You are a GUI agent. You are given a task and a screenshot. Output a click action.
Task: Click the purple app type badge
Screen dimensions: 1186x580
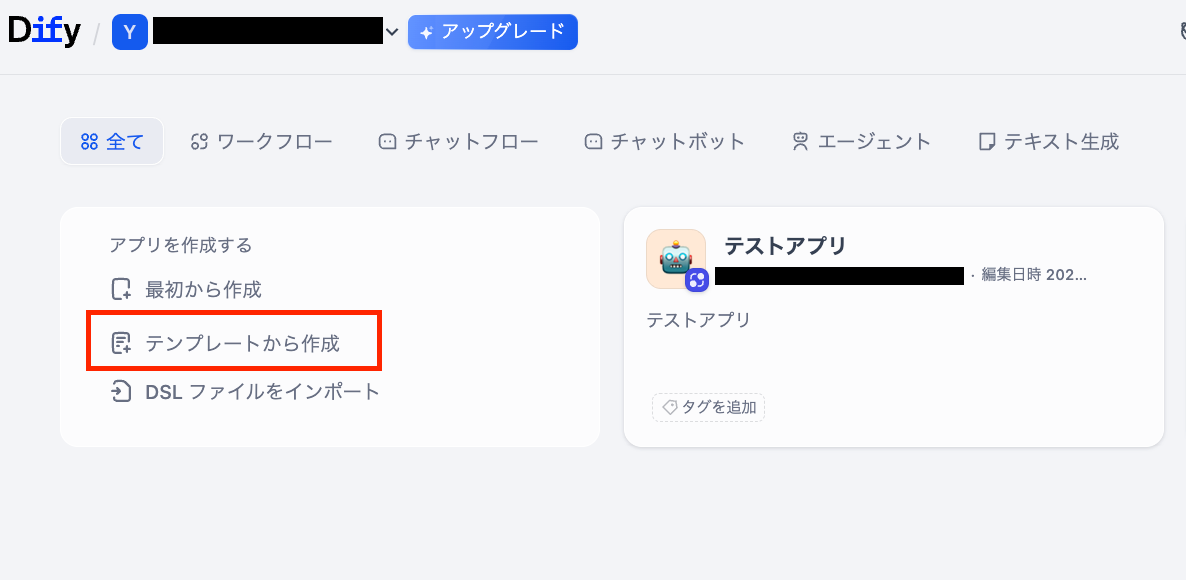pyautogui.click(x=697, y=280)
